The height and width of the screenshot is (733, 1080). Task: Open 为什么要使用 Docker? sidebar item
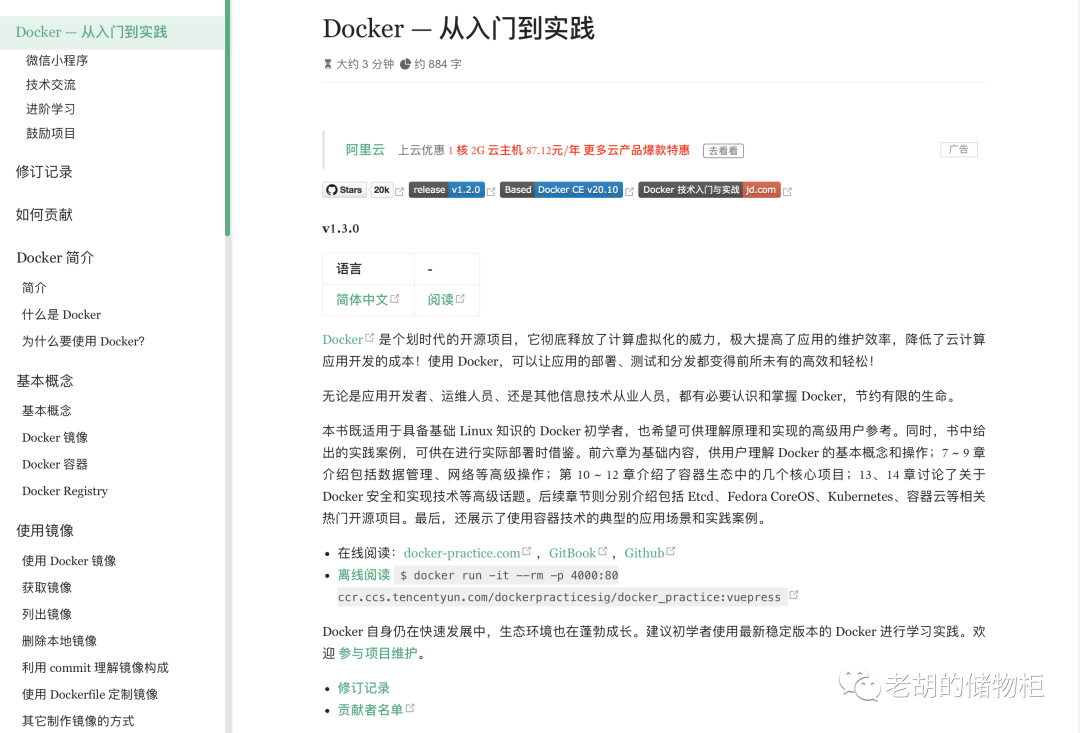(83, 342)
